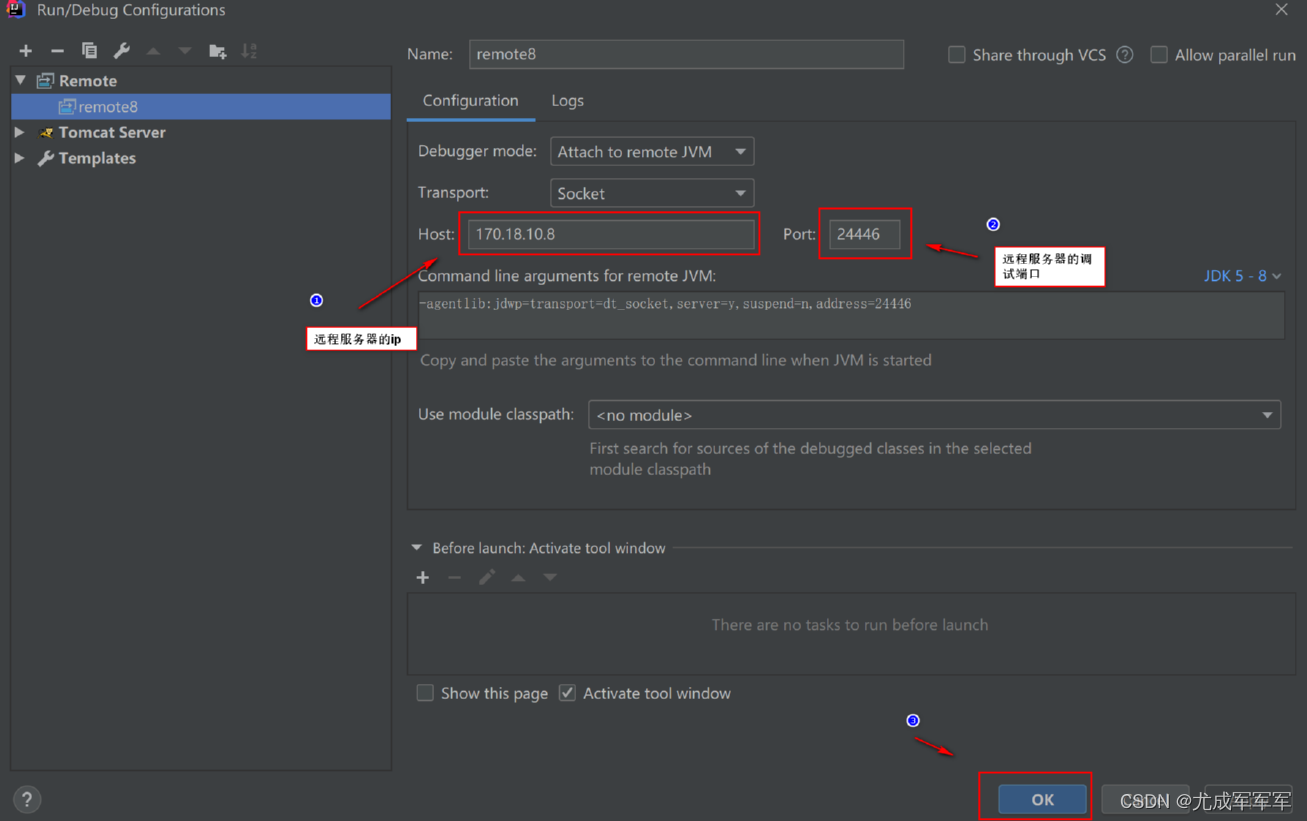This screenshot has width=1307, height=821.
Task: Open edit templates wrench icon
Action: [121, 51]
